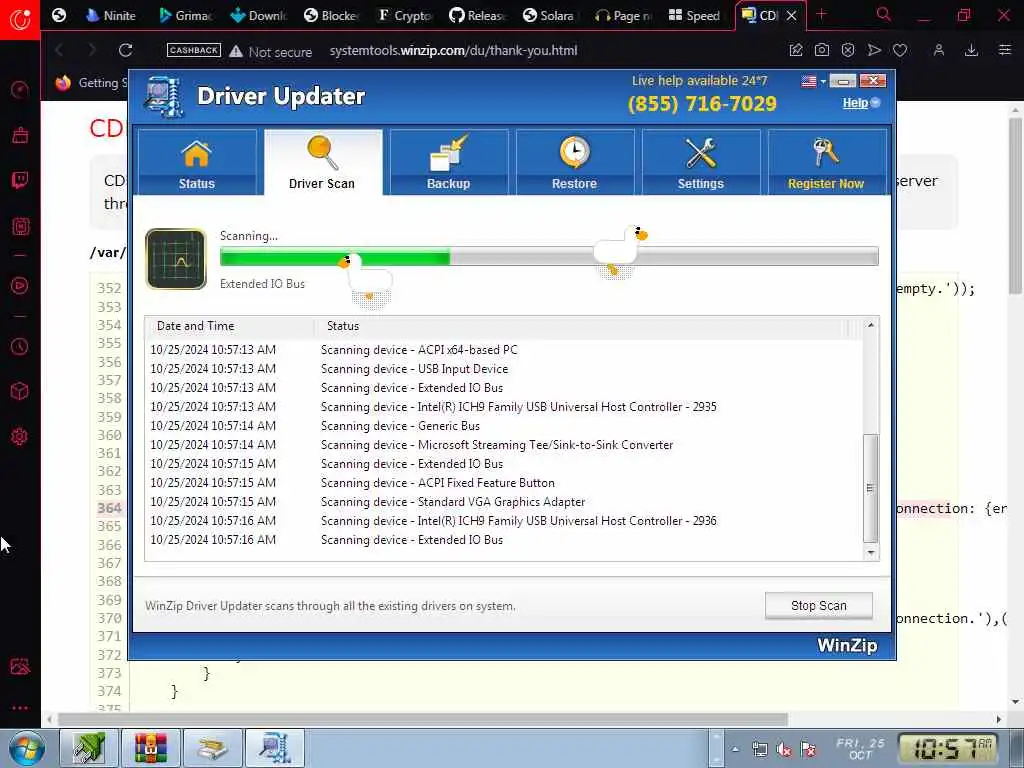Switch to the Speed browser tab

pyautogui.click(x=695, y=15)
